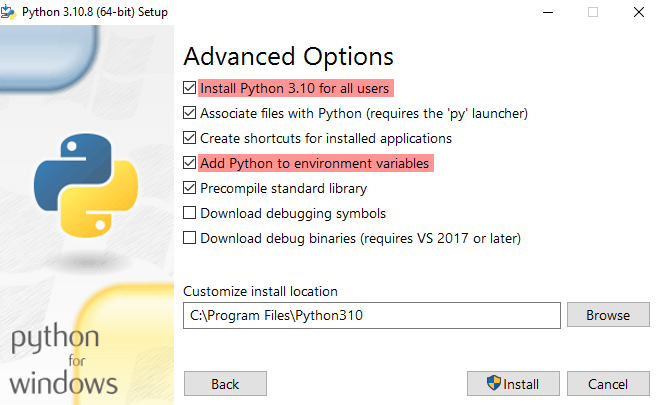662x405 pixels.
Task: Click the shield icon on the Install button
Action: pos(493,384)
